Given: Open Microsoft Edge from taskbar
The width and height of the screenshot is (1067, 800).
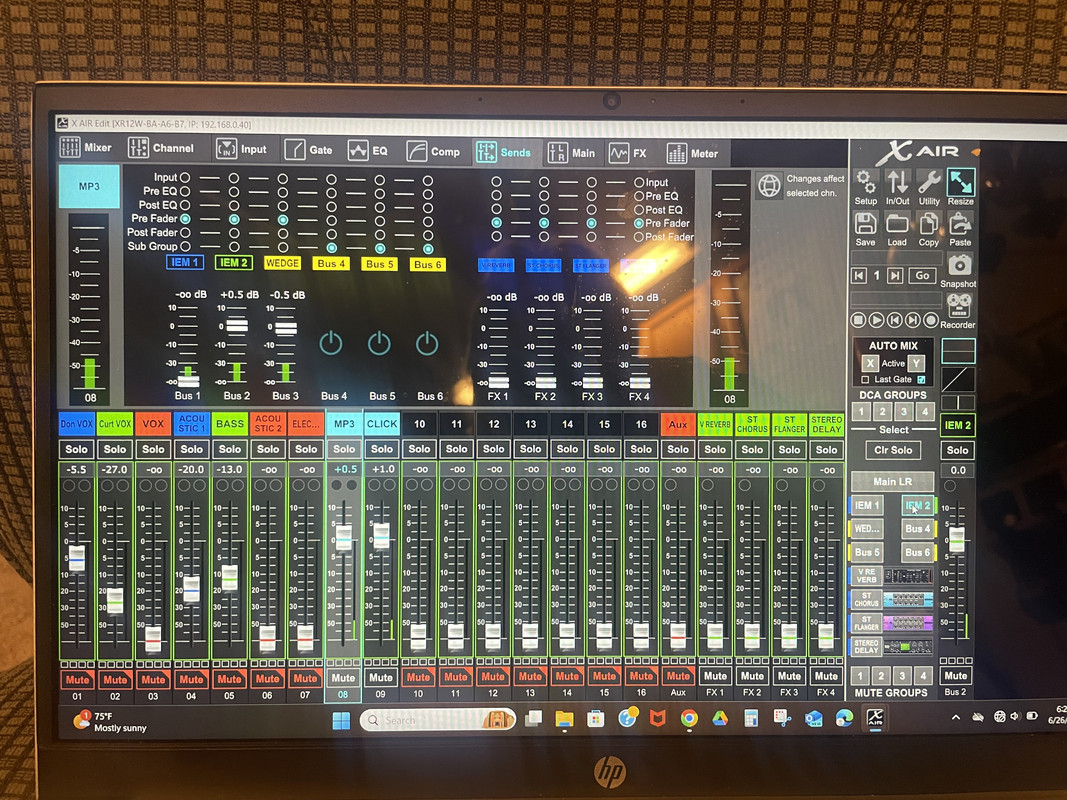Looking at the screenshot, I should 844,718.
